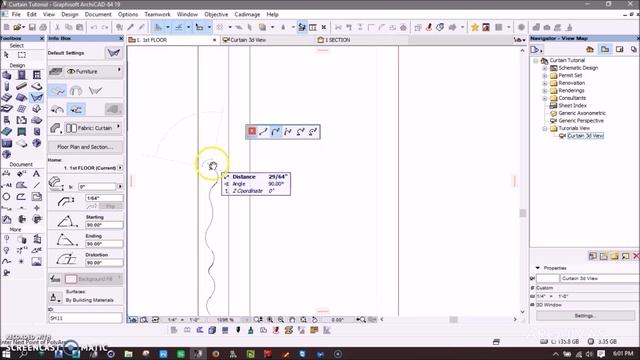The width and height of the screenshot is (640, 360).
Task: Choose the tangential arc option in pet palette
Action: pyautogui.click(x=276, y=131)
